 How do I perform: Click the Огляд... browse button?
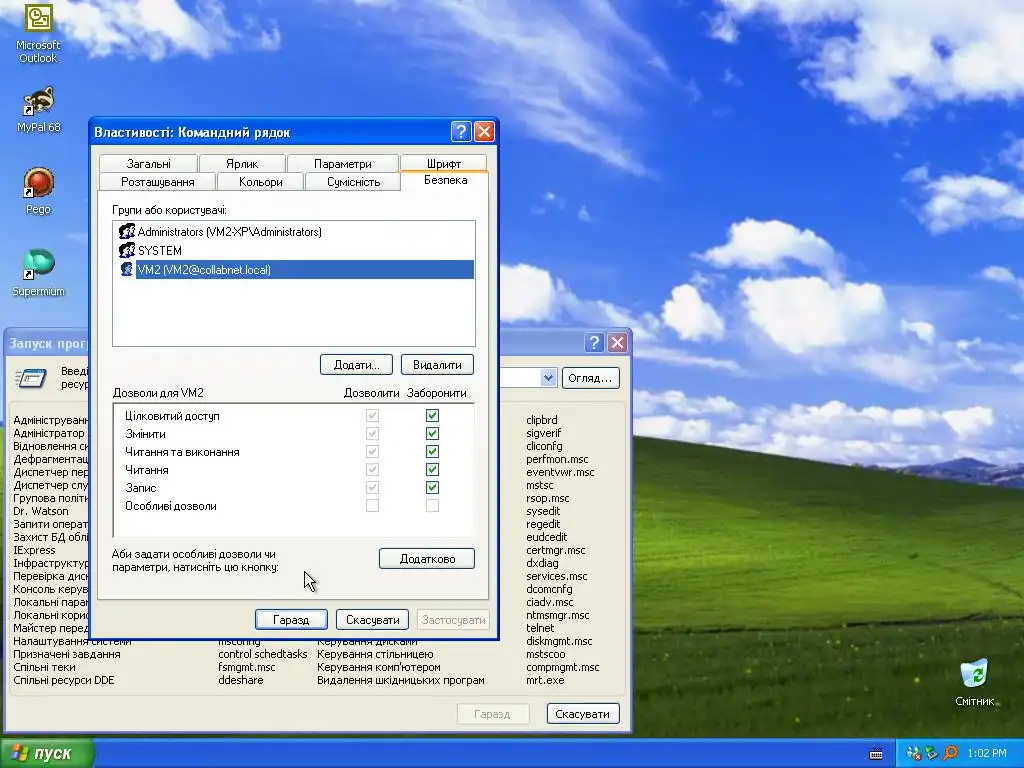pyautogui.click(x=590, y=377)
